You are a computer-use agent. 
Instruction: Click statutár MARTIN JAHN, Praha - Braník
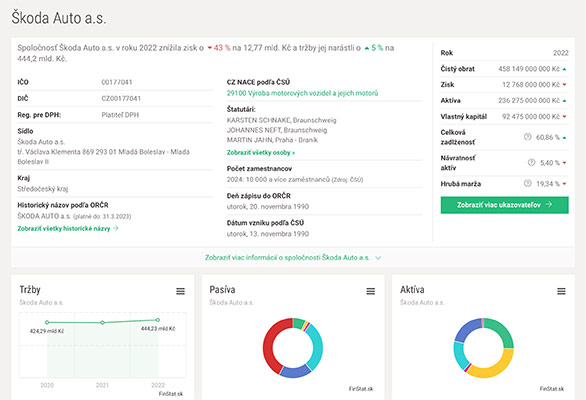click(272, 140)
